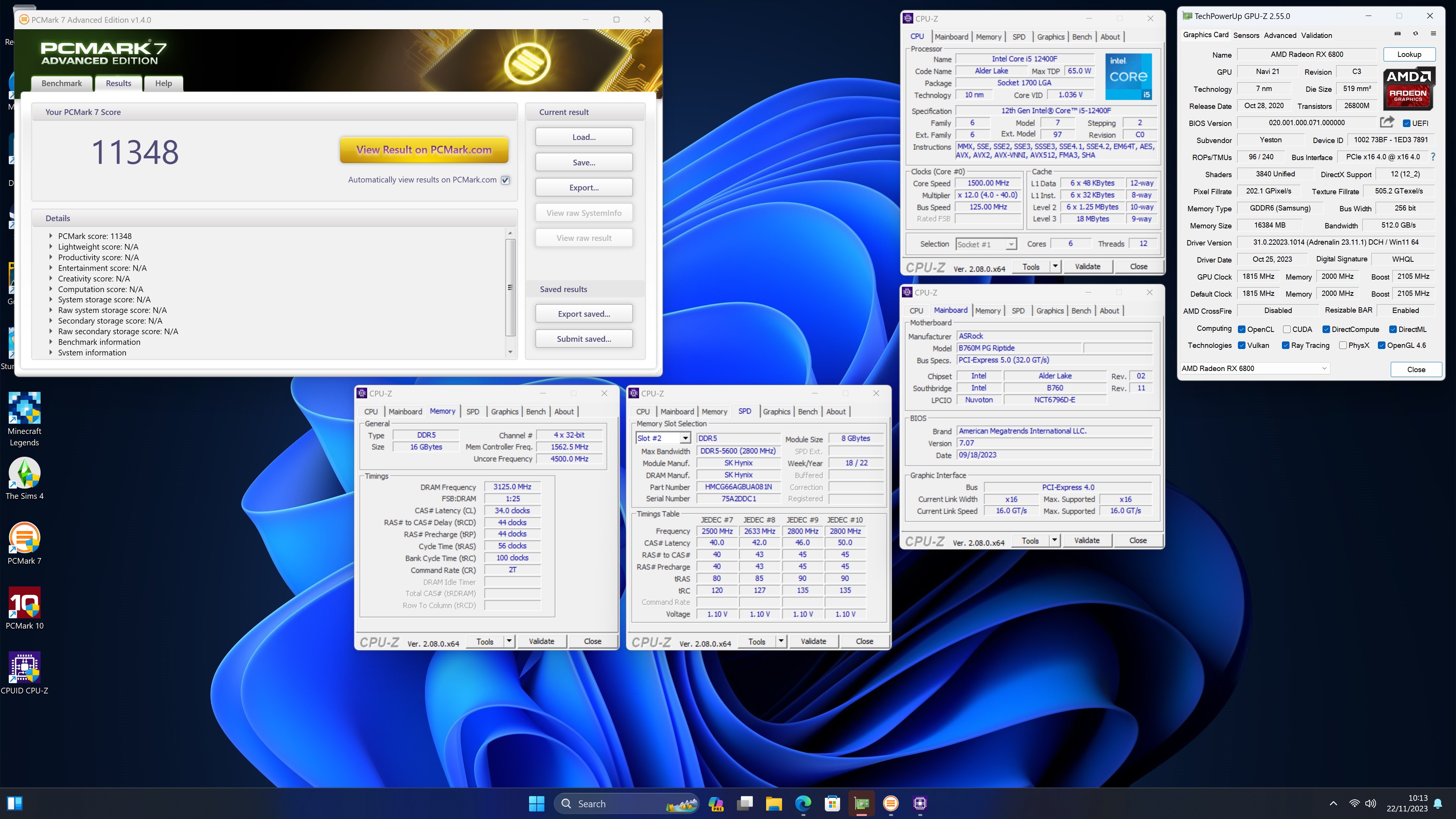
Task: Click the taskbar Search box
Action: click(x=626, y=803)
